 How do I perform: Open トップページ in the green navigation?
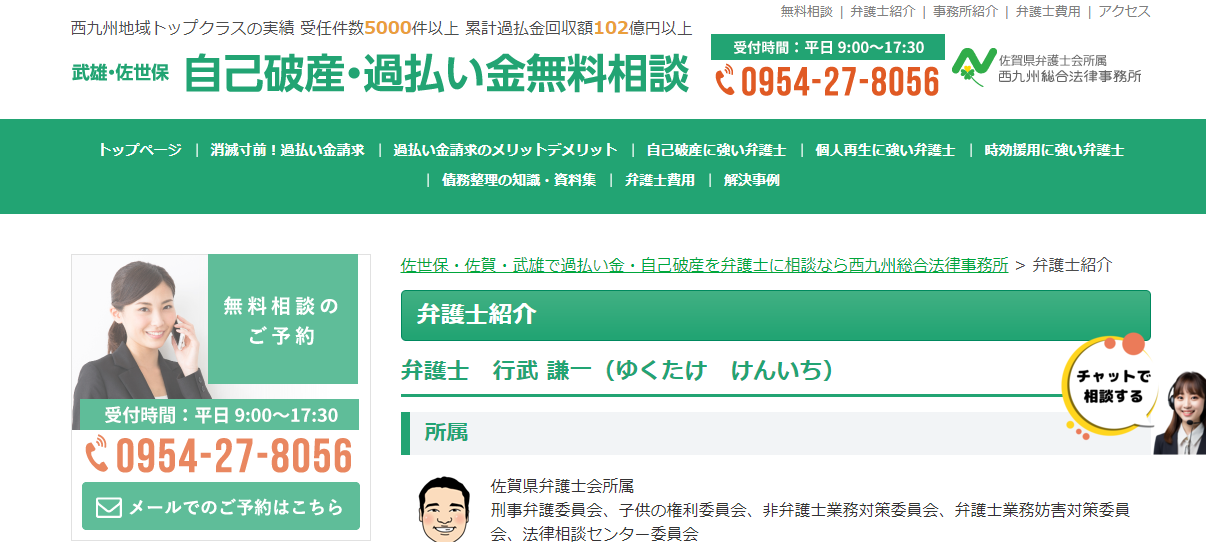pyautogui.click(x=140, y=150)
